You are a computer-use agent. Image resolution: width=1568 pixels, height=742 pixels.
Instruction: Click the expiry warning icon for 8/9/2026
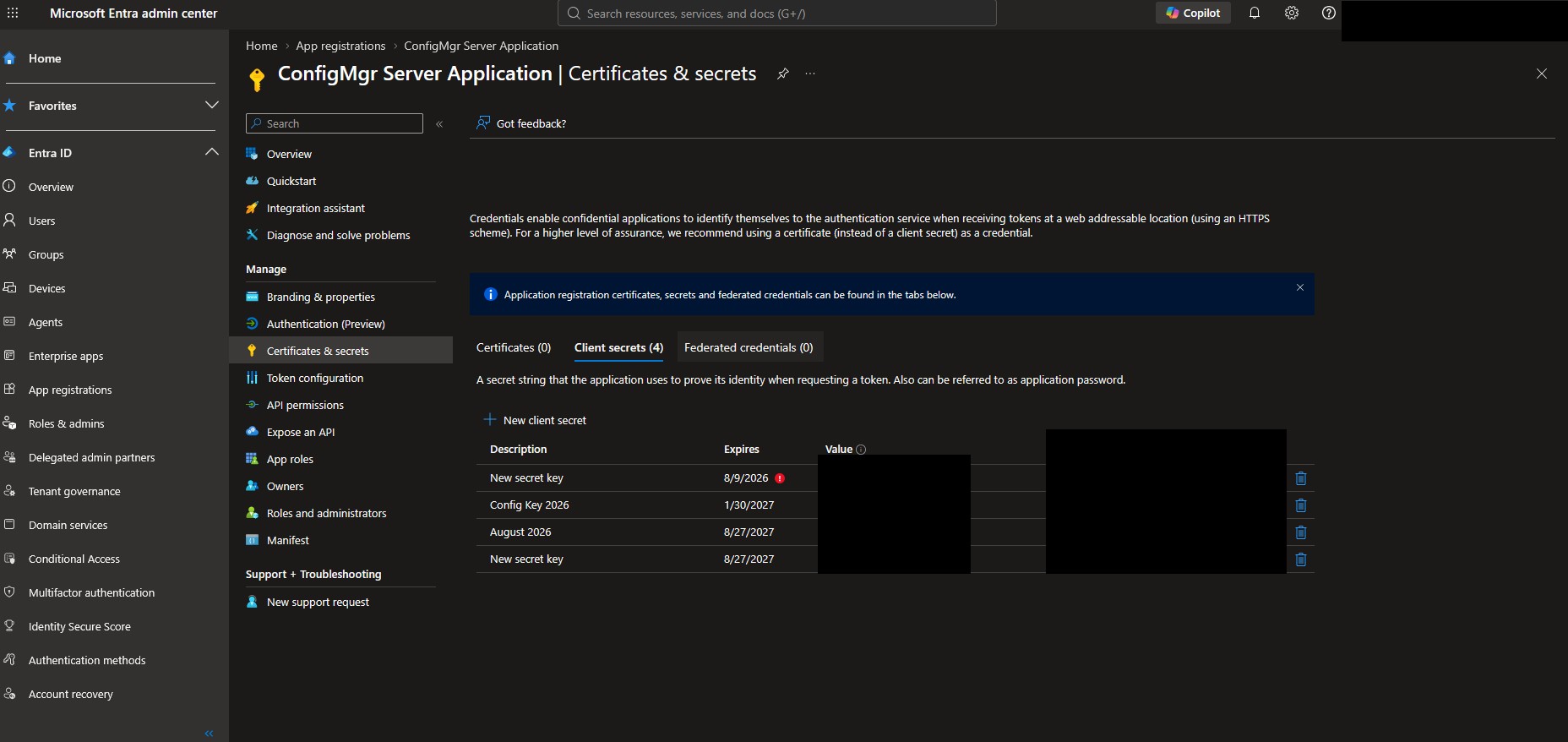click(x=780, y=478)
